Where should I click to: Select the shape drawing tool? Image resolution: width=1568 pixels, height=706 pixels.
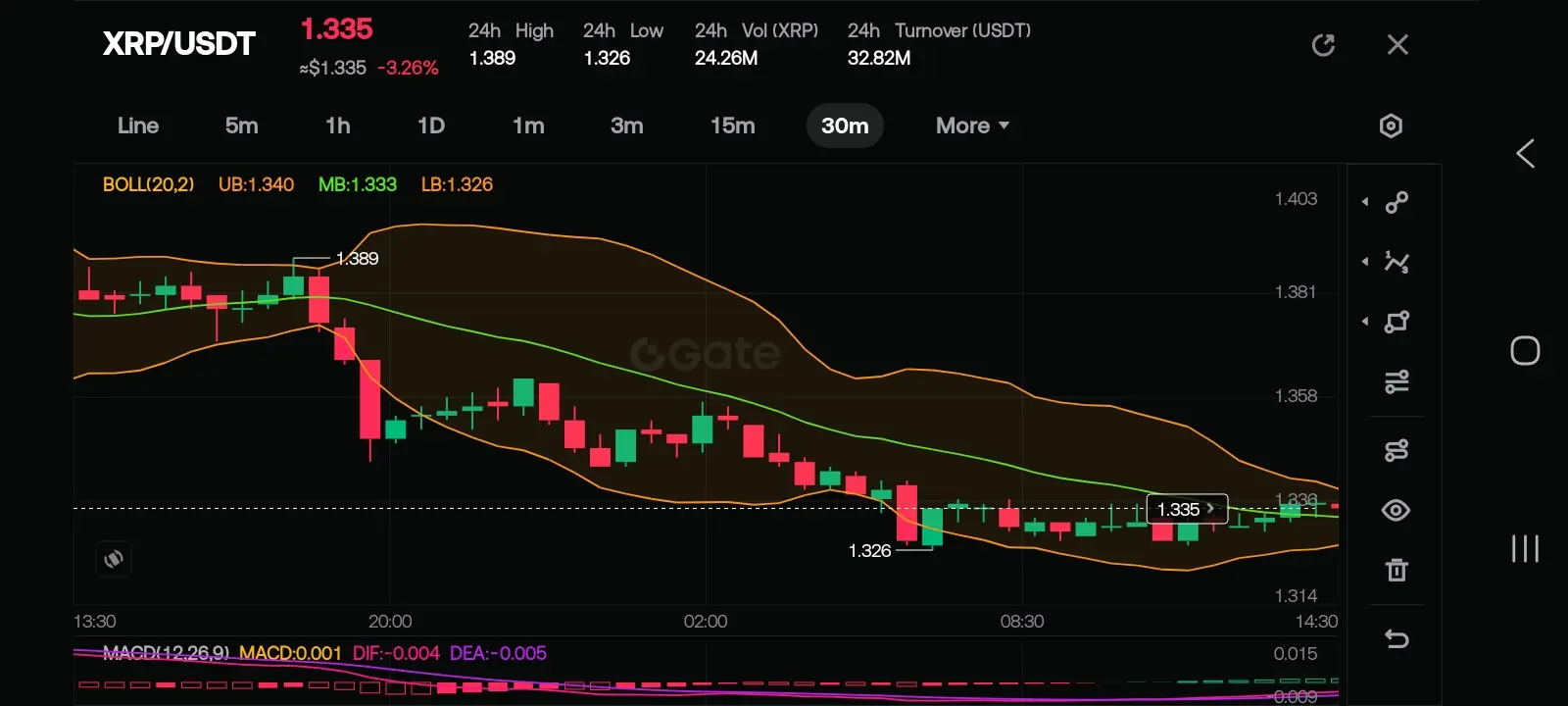pyautogui.click(x=1396, y=322)
